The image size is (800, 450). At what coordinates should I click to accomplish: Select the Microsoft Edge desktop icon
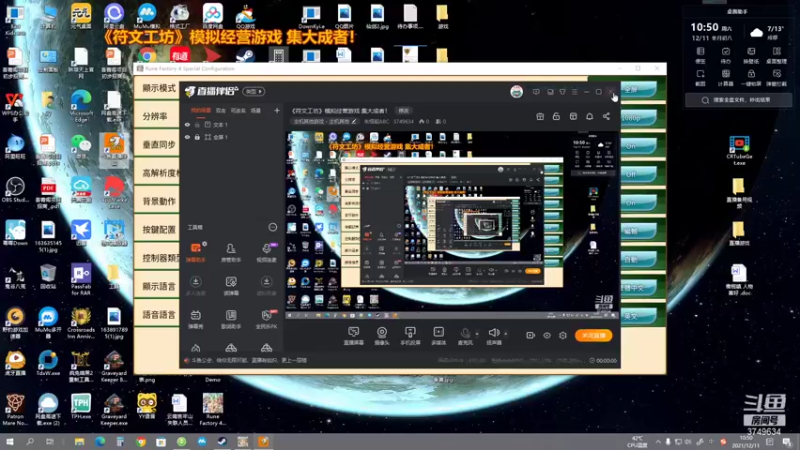click(x=81, y=106)
